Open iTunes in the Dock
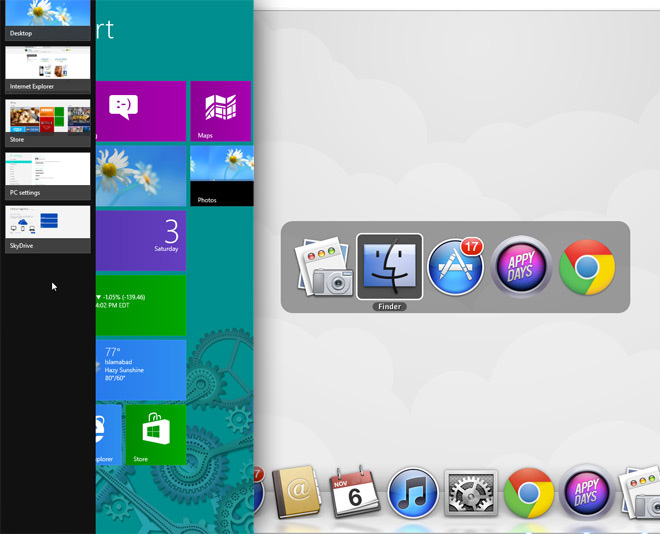This screenshot has width=660, height=534. click(x=412, y=493)
